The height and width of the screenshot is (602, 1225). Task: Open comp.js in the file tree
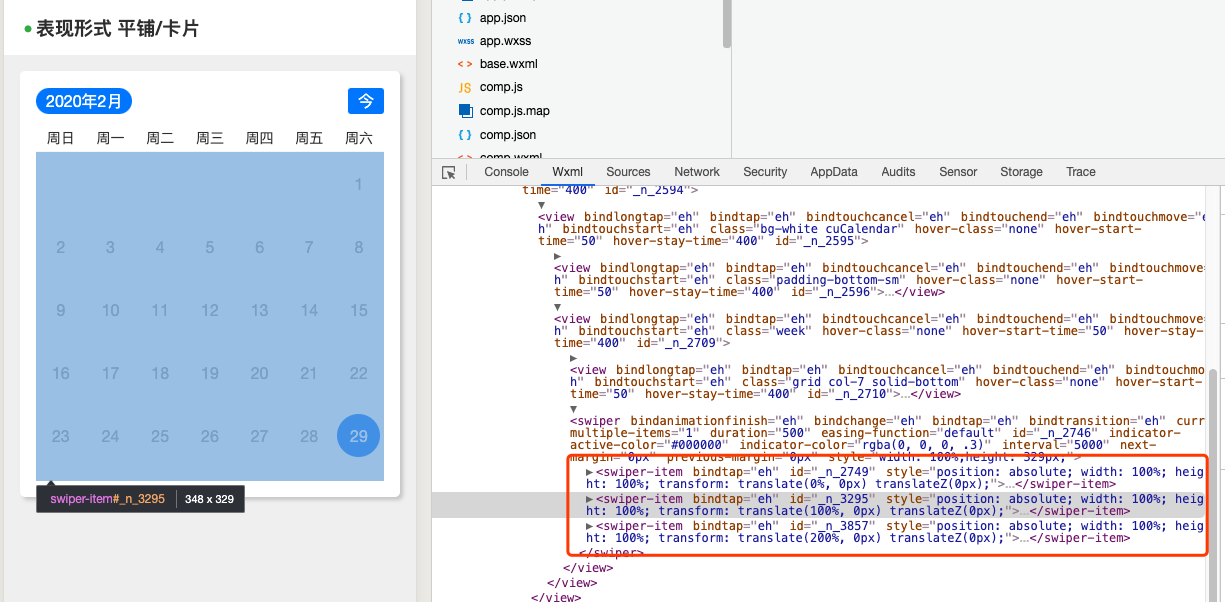click(501, 87)
